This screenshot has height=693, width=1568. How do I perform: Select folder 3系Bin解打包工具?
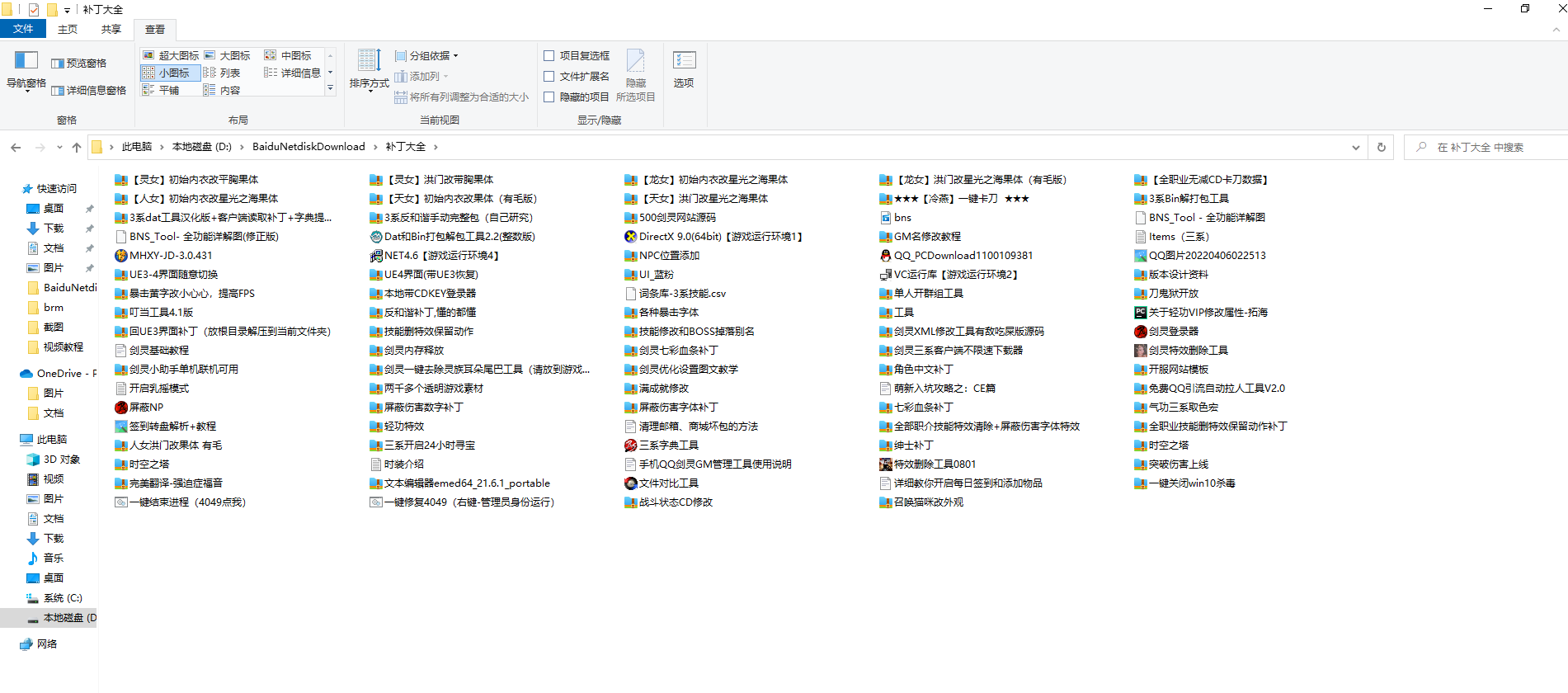coord(1181,199)
